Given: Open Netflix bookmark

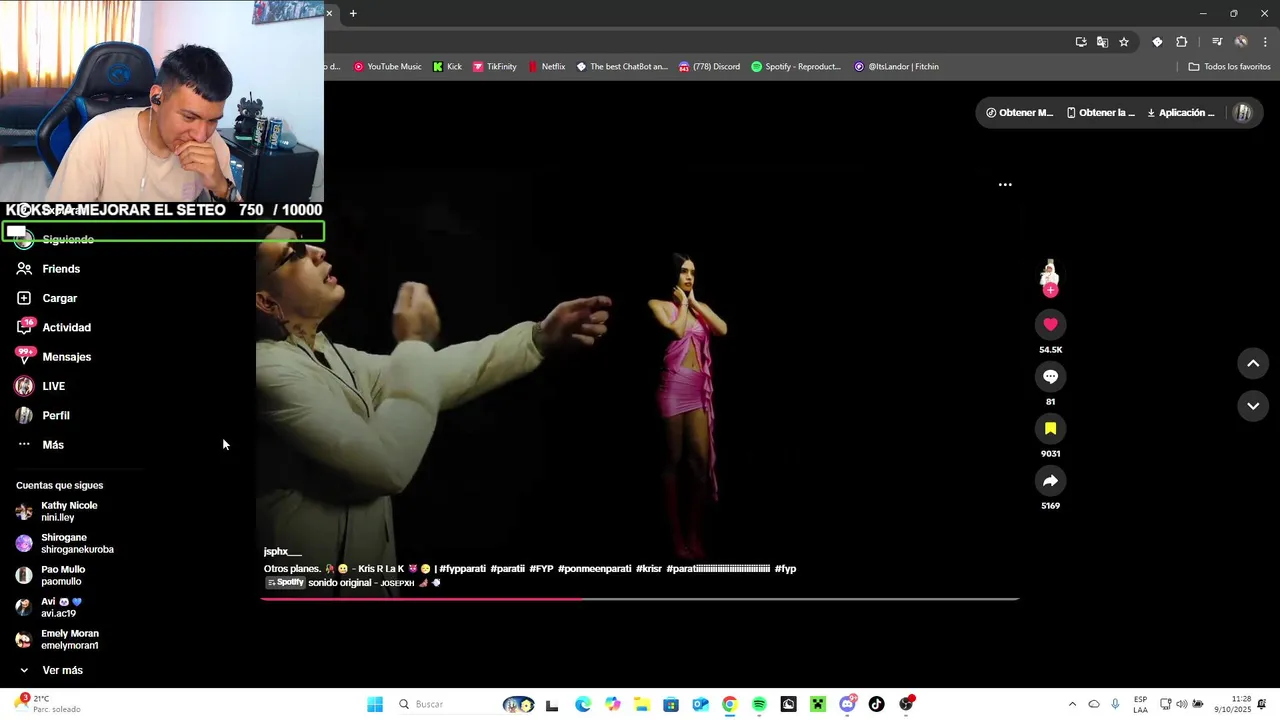Looking at the screenshot, I should point(546,67).
